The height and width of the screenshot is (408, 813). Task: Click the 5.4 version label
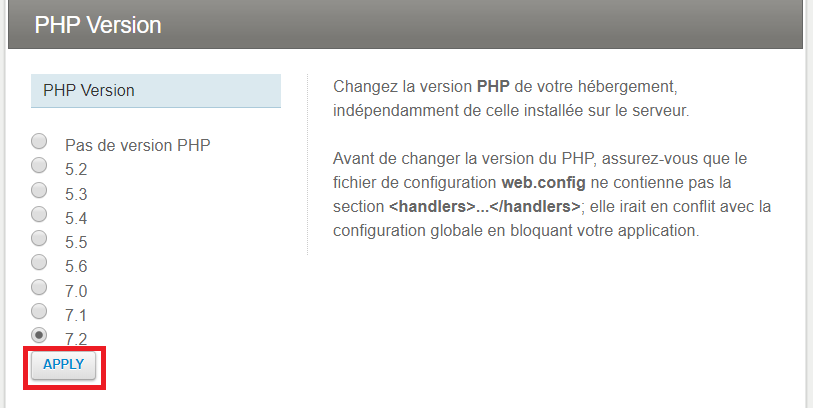76,218
